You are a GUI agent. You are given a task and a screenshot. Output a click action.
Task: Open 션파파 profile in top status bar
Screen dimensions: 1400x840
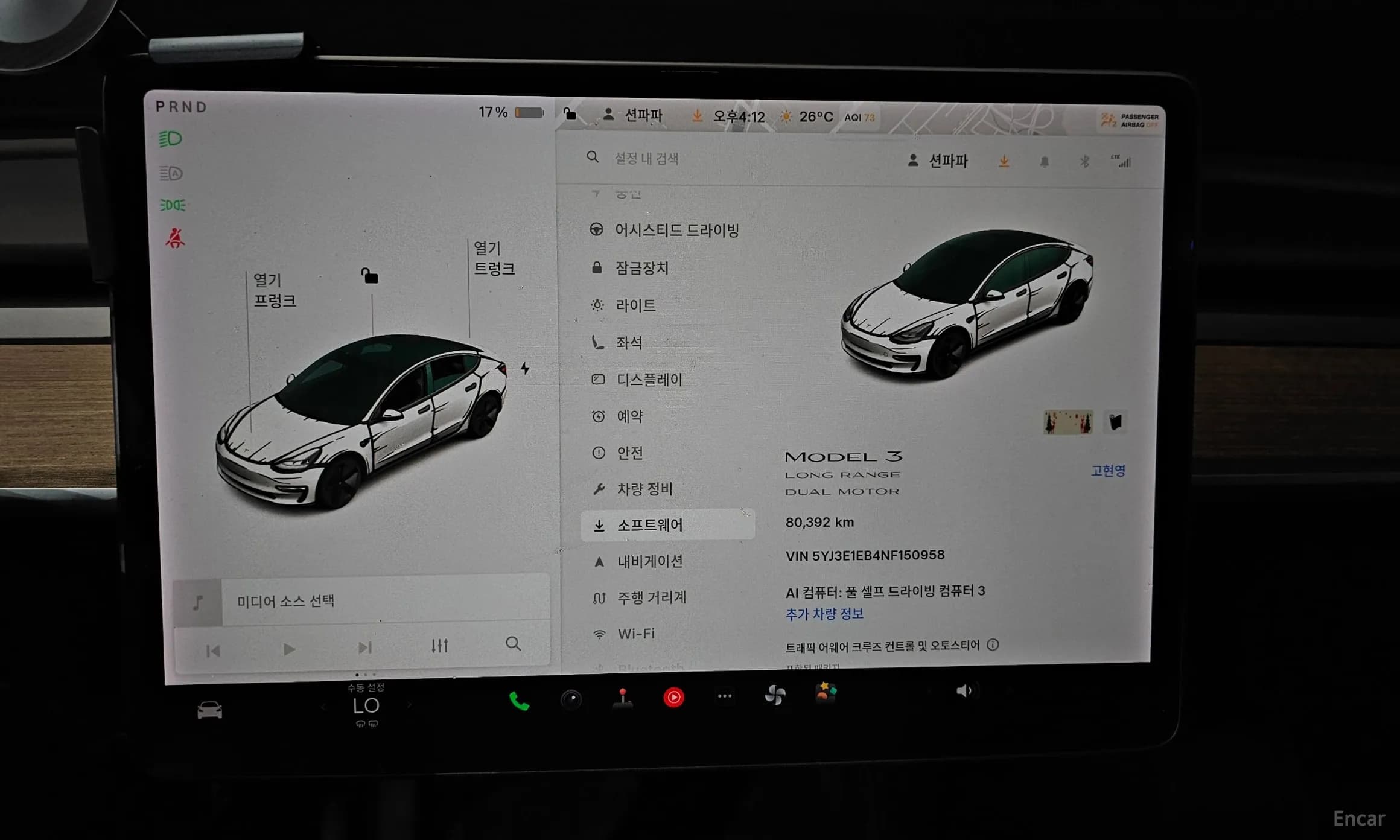632,115
